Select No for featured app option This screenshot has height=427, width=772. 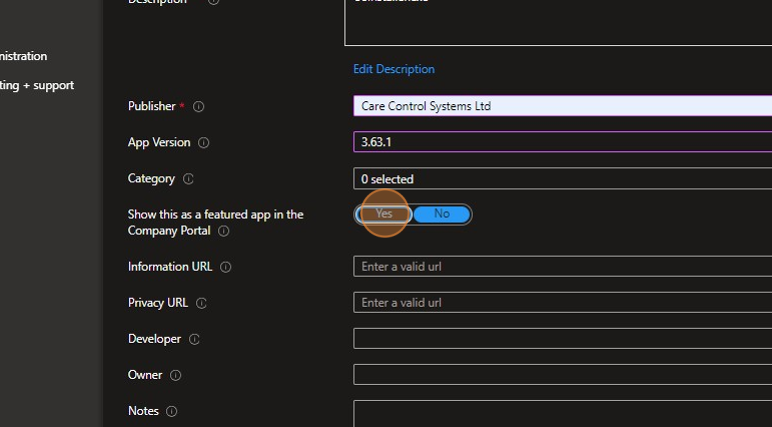pyautogui.click(x=441, y=214)
